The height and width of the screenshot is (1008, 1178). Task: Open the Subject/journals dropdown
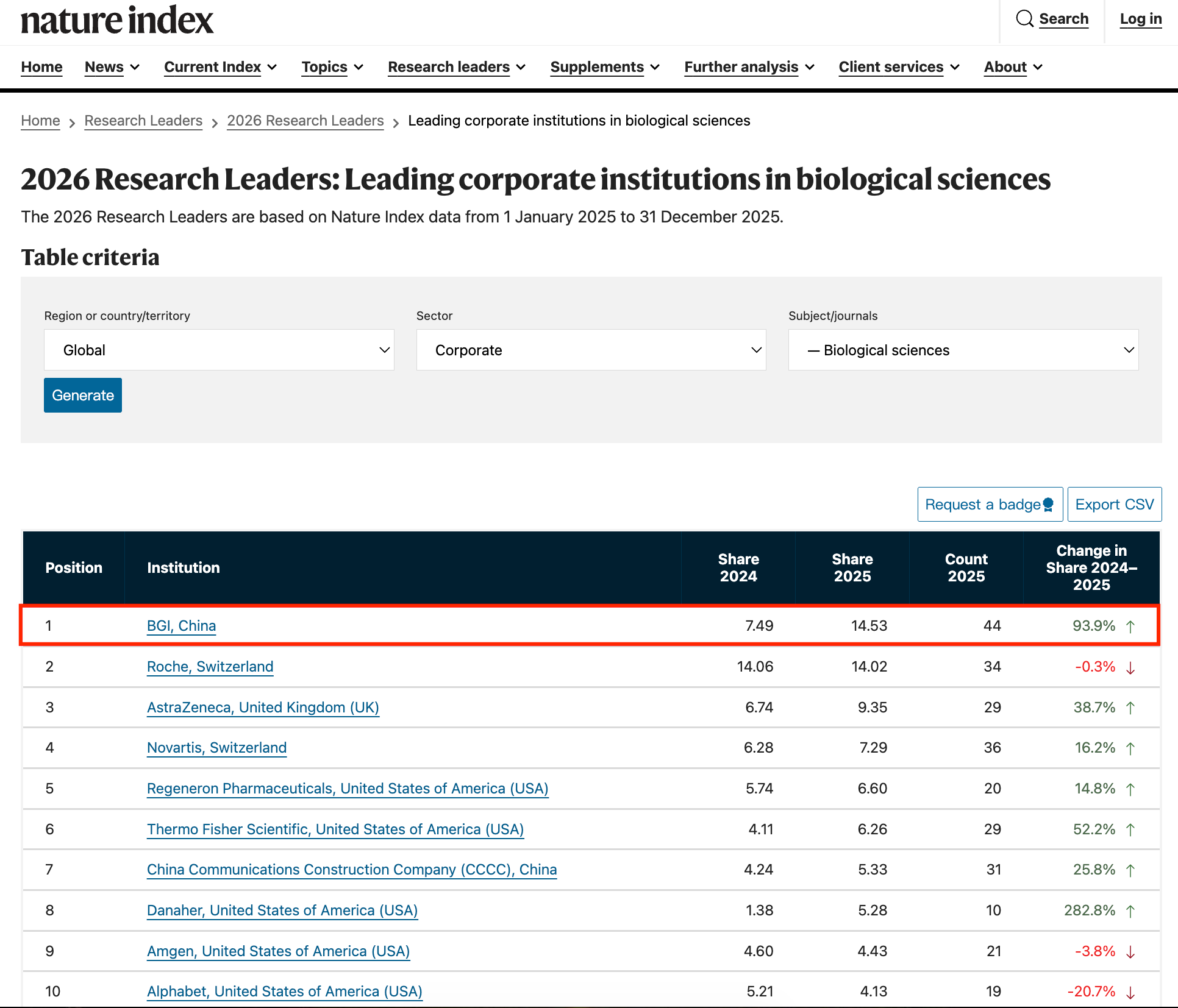point(963,350)
